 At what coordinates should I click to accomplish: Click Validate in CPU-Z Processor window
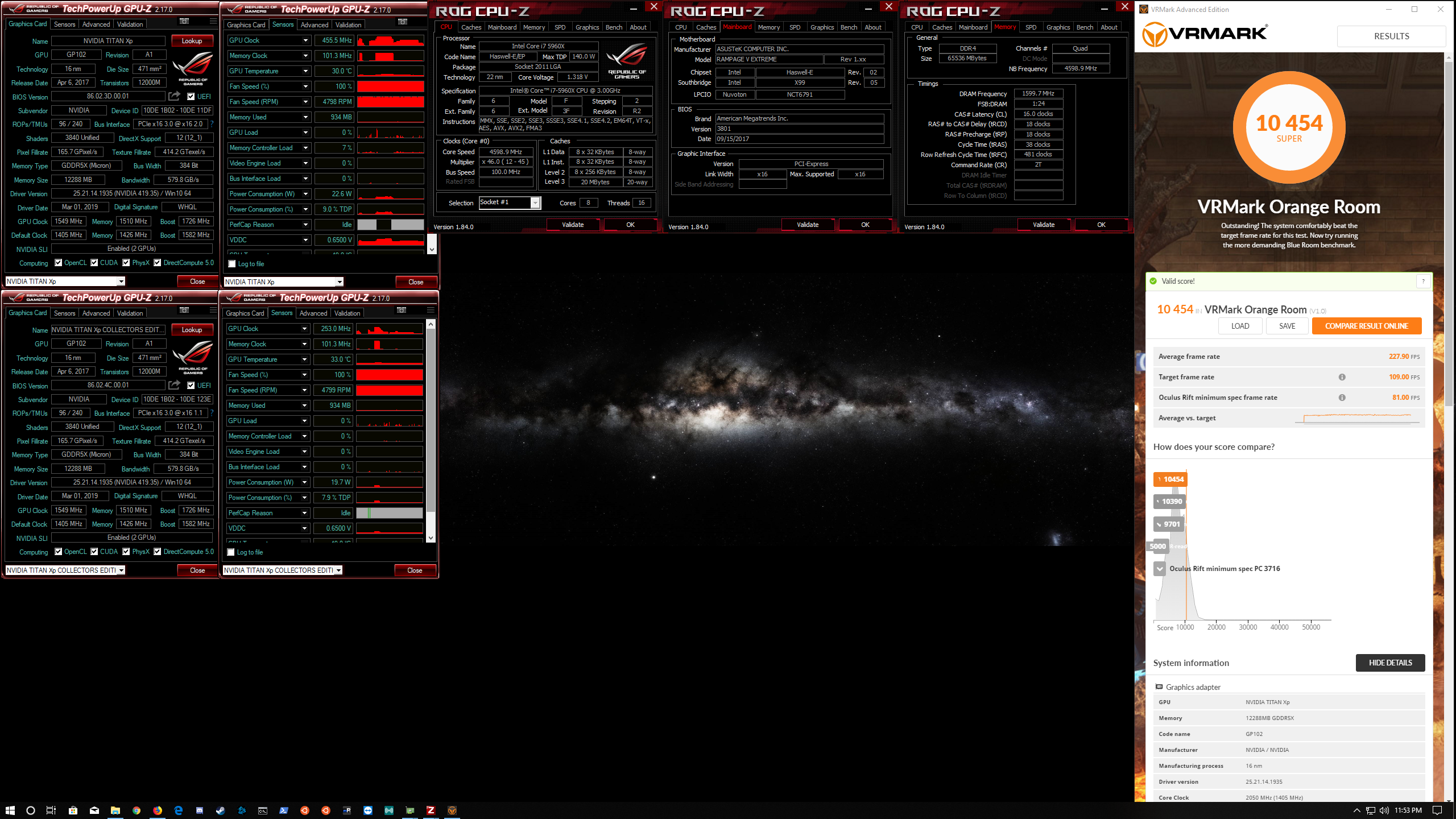573,225
